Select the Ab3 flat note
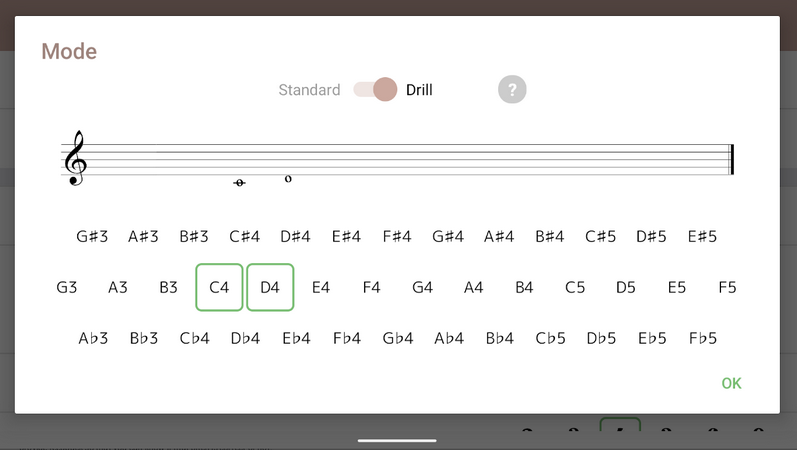Screen dimensions: 797x450 pyautogui.click(x=93, y=338)
